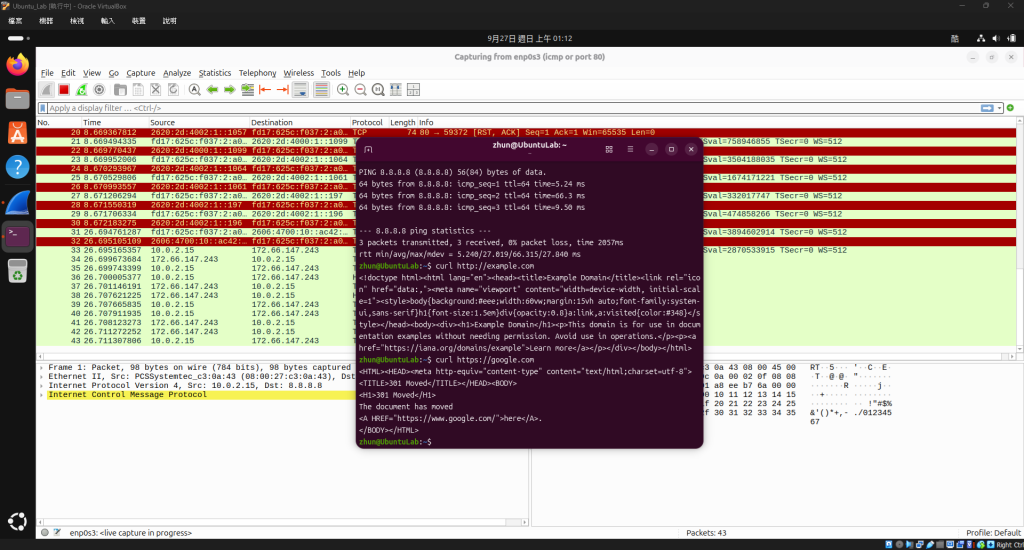
Task: Click the Find packet magnifier icon
Action: pos(195,90)
